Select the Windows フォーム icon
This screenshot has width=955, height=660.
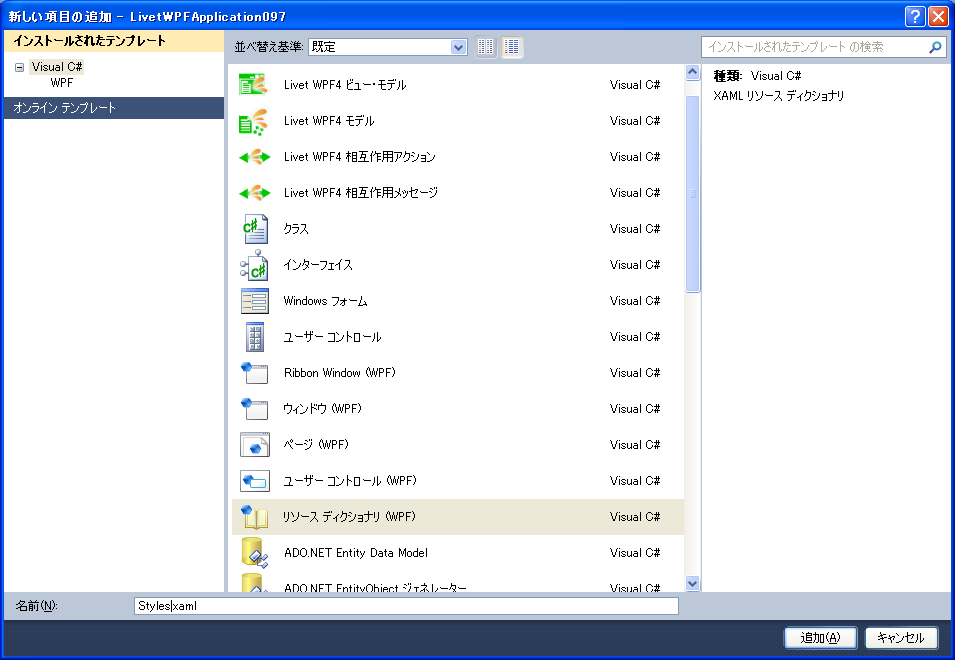(x=255, y=301)
